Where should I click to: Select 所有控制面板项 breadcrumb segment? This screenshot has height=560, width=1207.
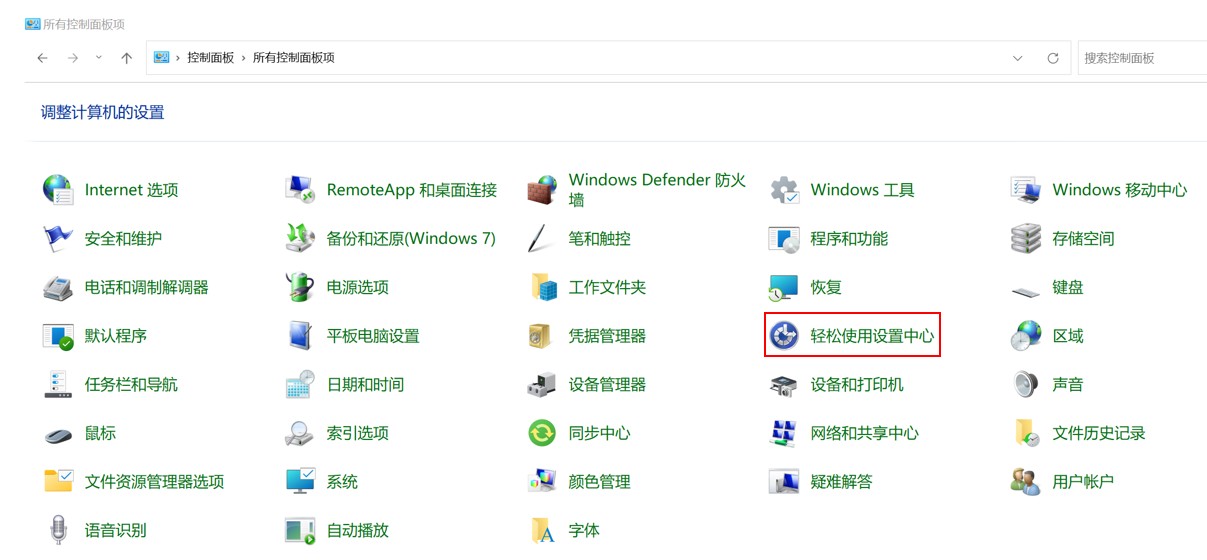click(x=293, y=58)
